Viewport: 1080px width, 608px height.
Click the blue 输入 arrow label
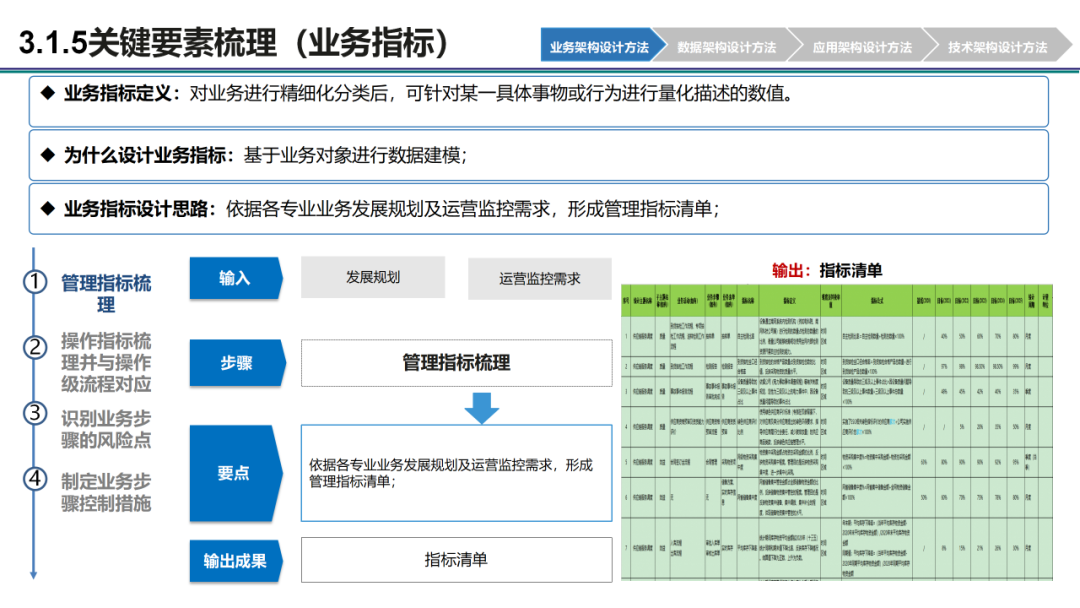pos(236,278)
